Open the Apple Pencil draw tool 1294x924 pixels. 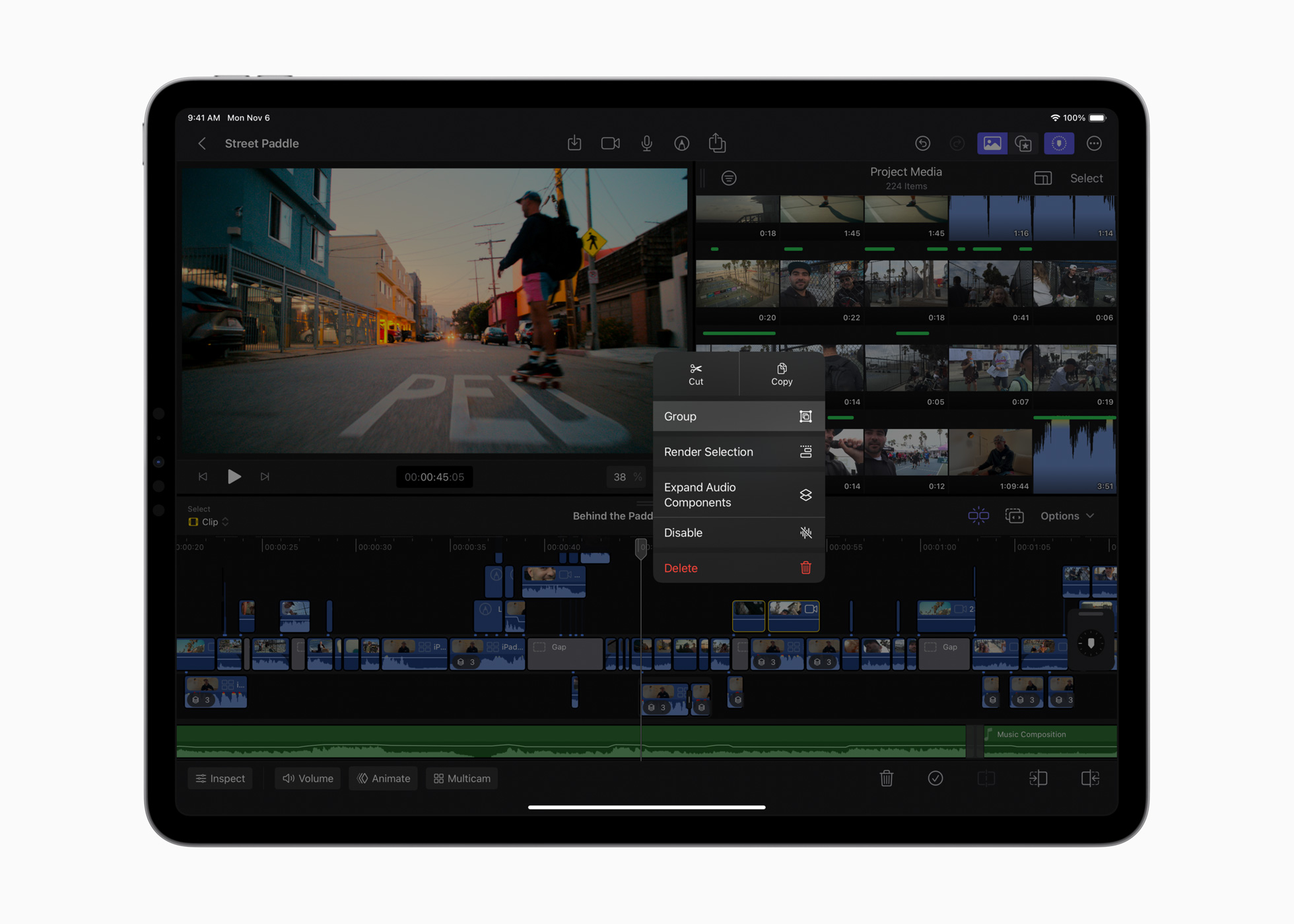[x=682, y=143]
